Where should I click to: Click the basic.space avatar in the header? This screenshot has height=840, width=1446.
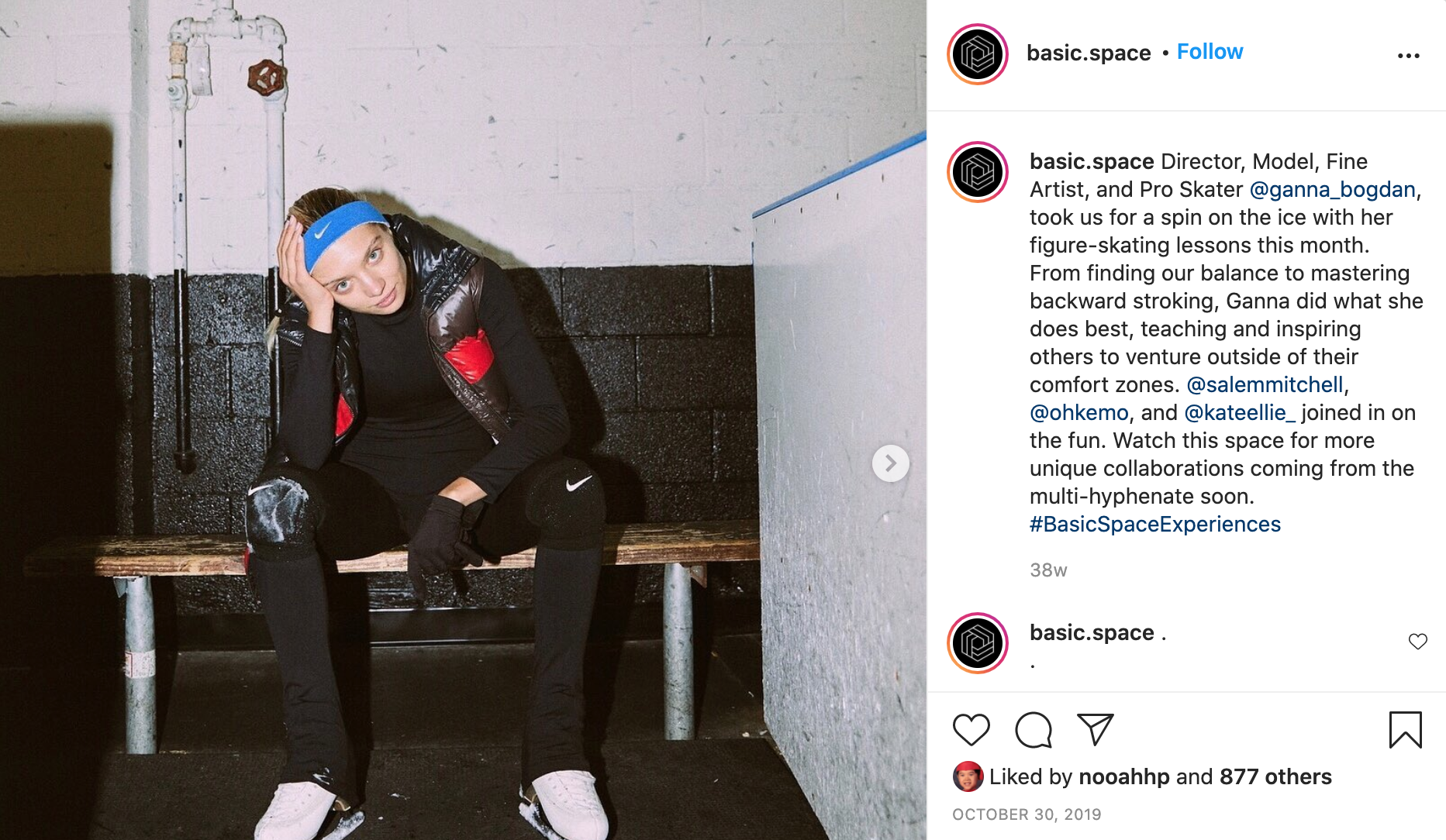point(977,54)
